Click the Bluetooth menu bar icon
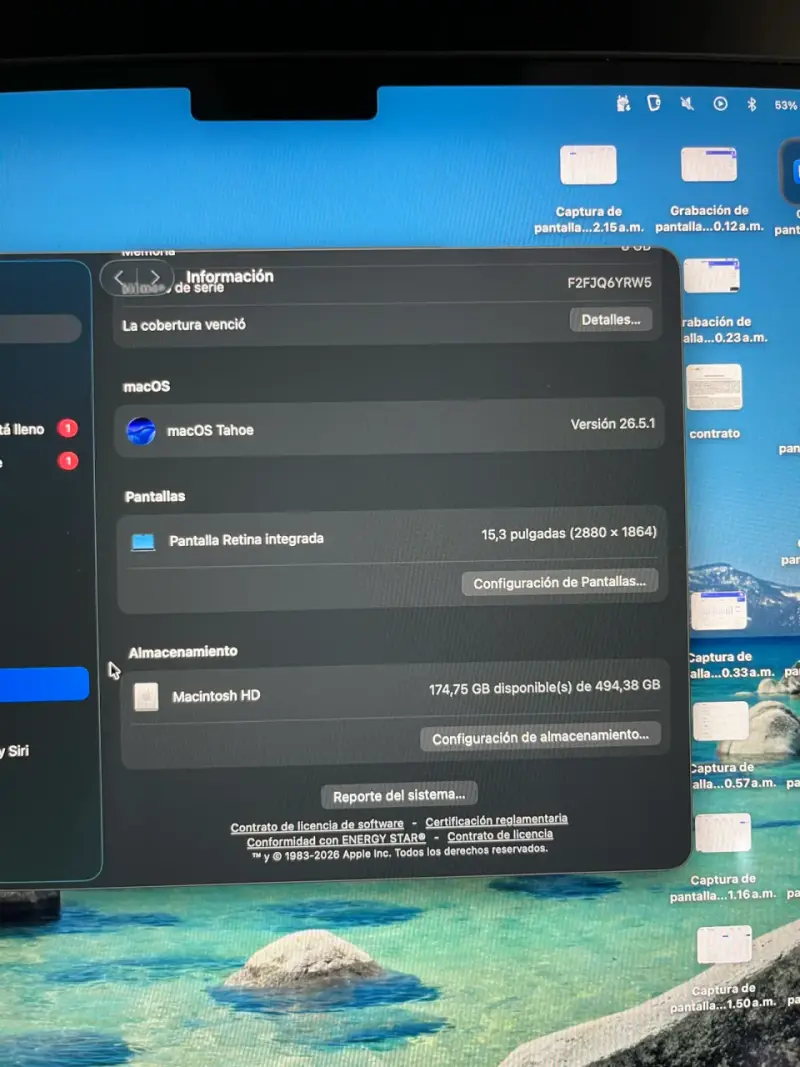 (x=752, y=104)
